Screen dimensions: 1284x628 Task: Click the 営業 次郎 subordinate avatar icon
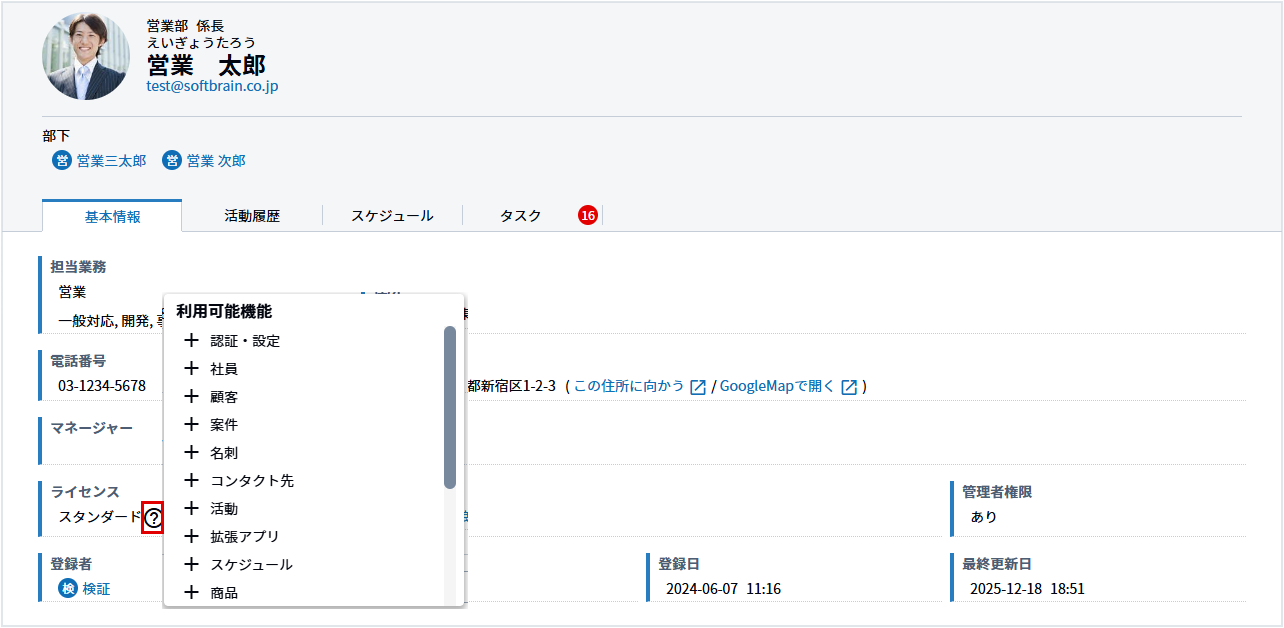tap(172, 161)
